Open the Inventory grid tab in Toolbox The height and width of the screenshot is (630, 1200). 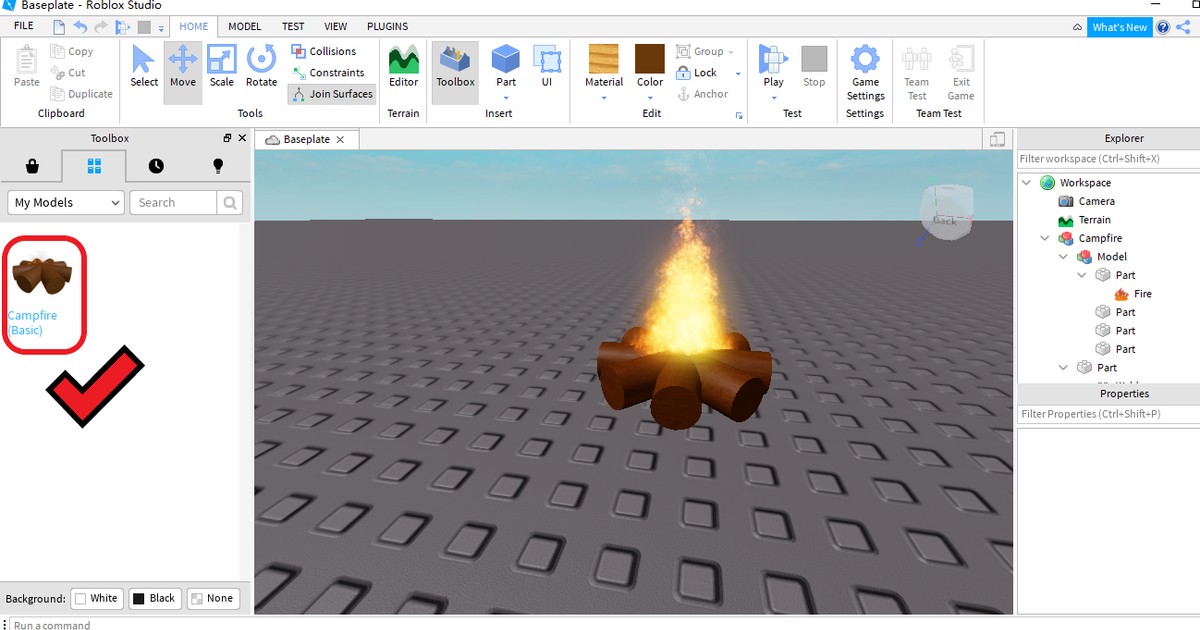94,166
